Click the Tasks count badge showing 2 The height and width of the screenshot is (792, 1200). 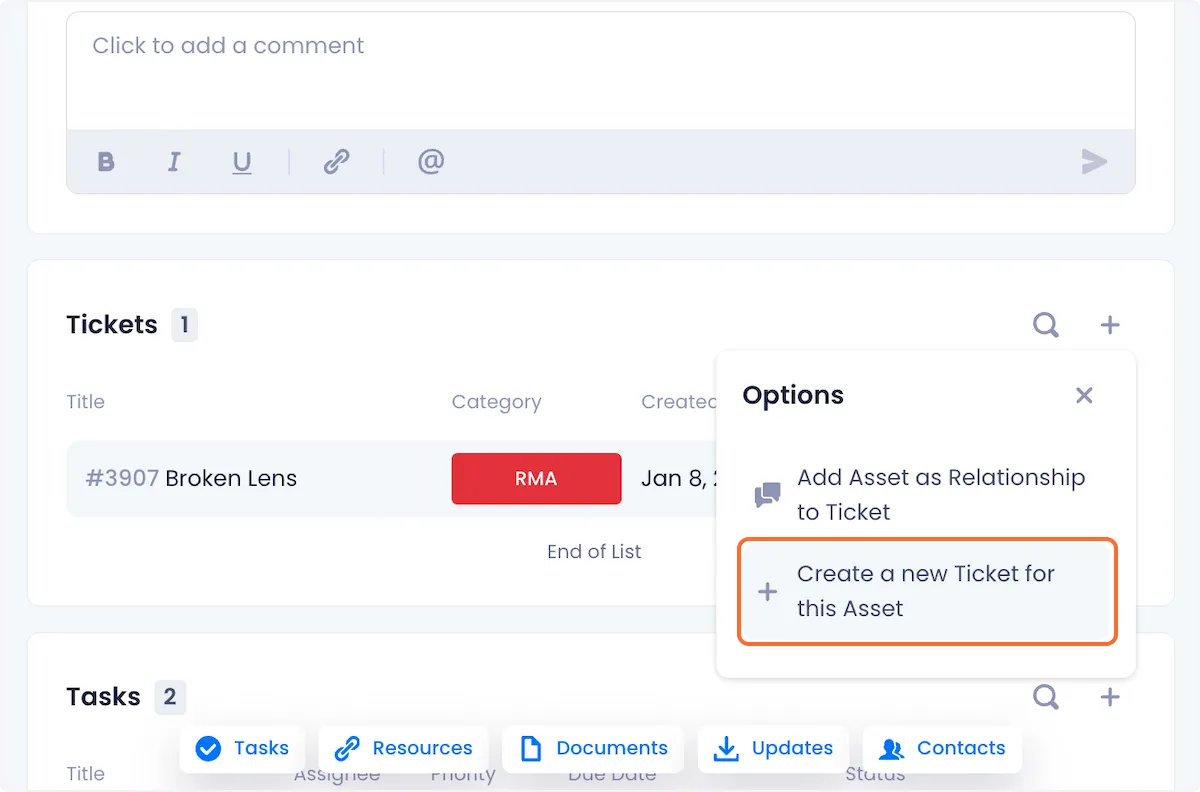[x=170, y=697]
